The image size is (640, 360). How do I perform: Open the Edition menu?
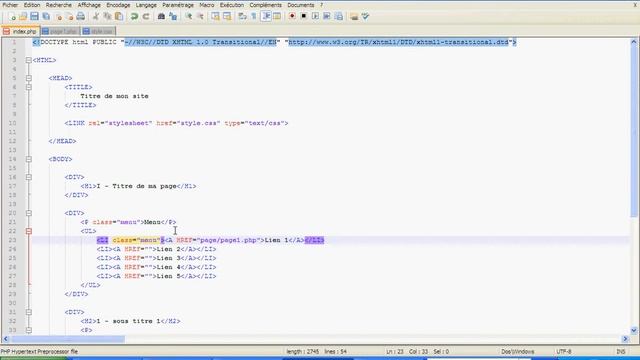click(x=32, y=5)
